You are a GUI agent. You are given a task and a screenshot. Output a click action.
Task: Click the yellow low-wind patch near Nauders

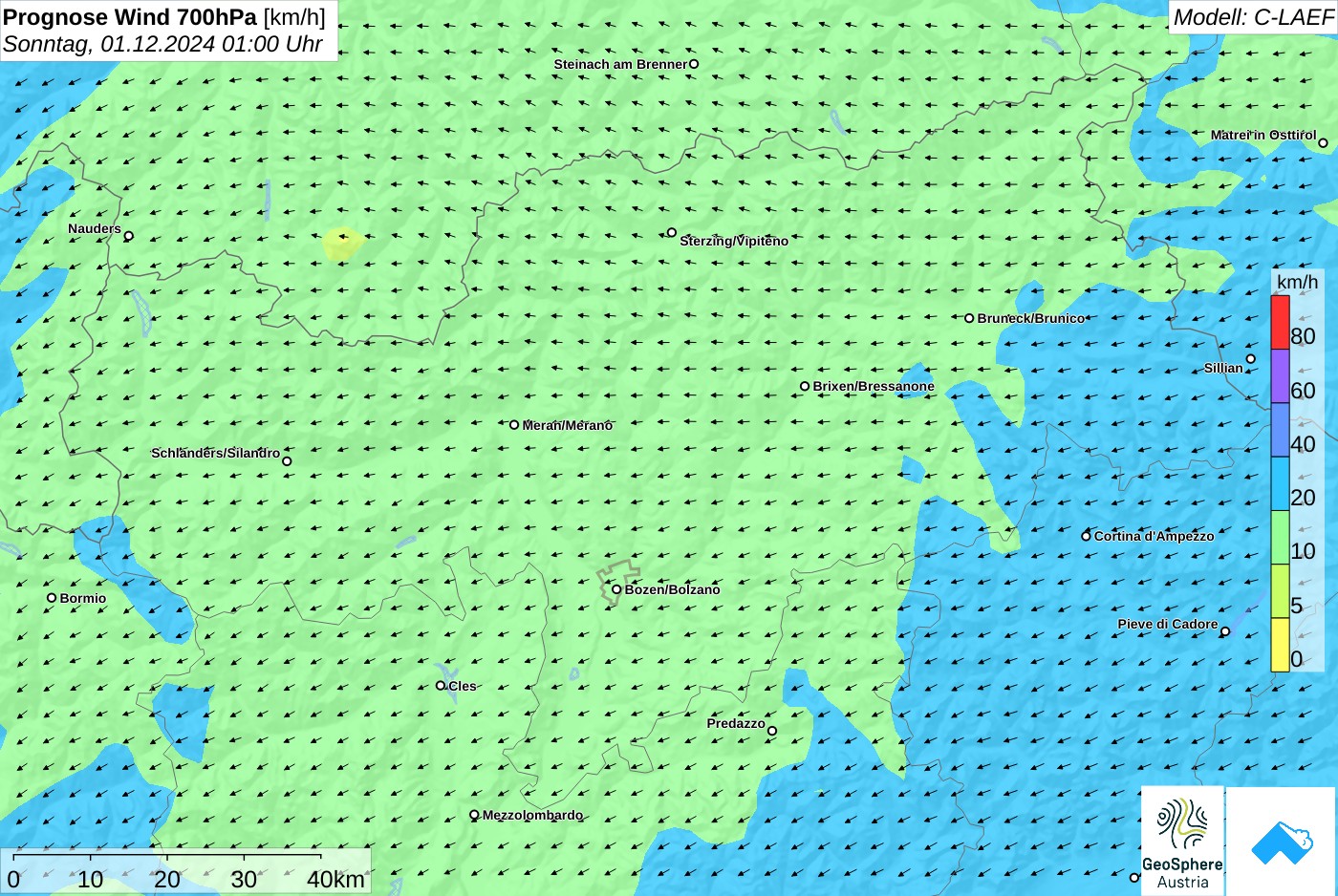tap(342, 244)
